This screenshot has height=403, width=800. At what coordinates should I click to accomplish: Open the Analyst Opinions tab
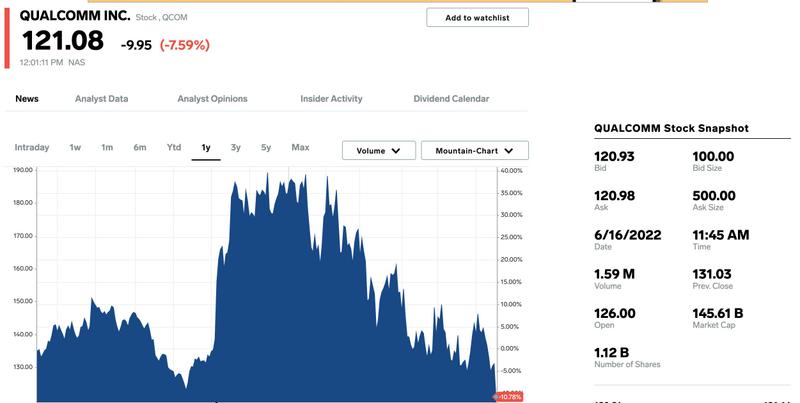coord(212,99)
